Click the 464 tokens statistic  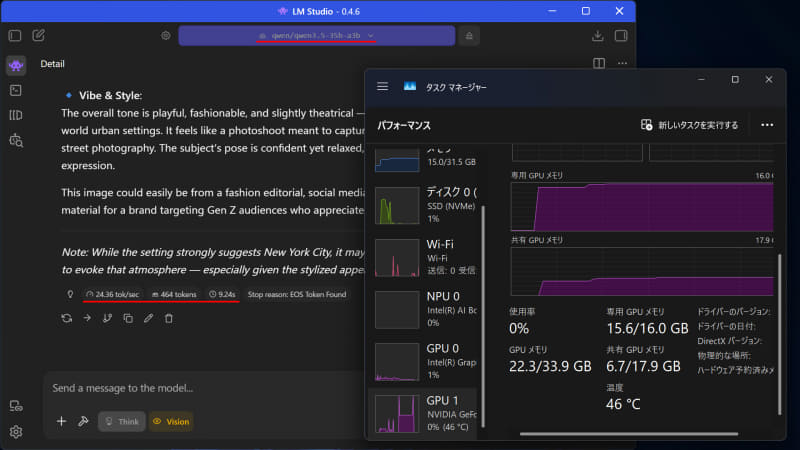tap(174, 294)
